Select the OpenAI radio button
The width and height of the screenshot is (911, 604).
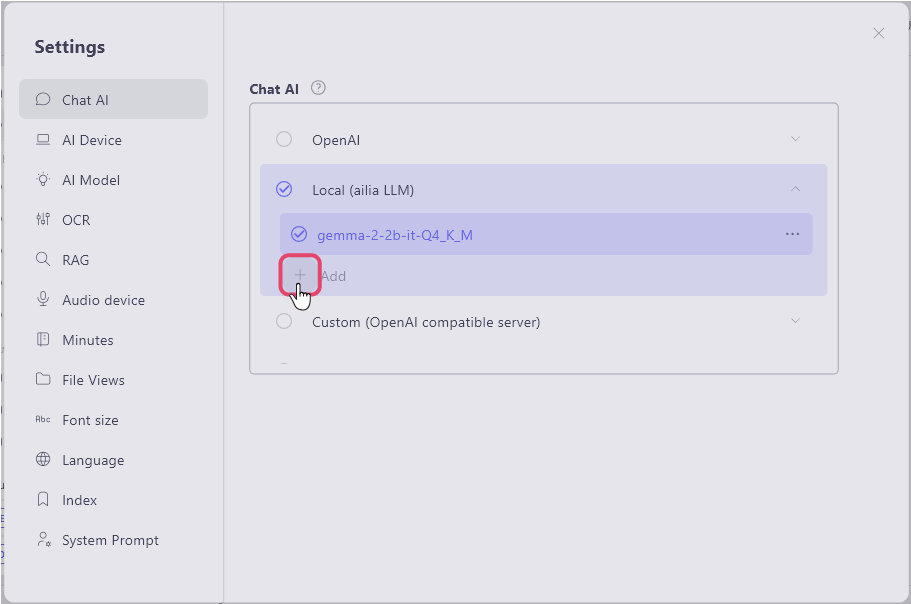[x=284, y=140]
